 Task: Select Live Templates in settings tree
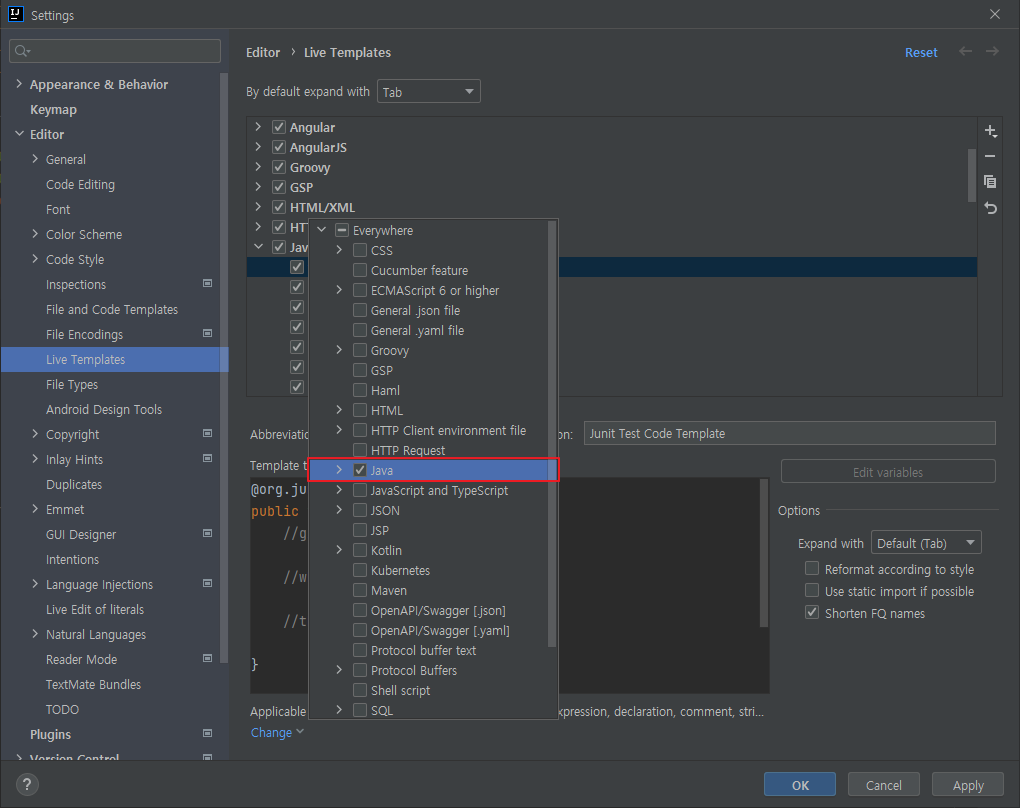114,359
